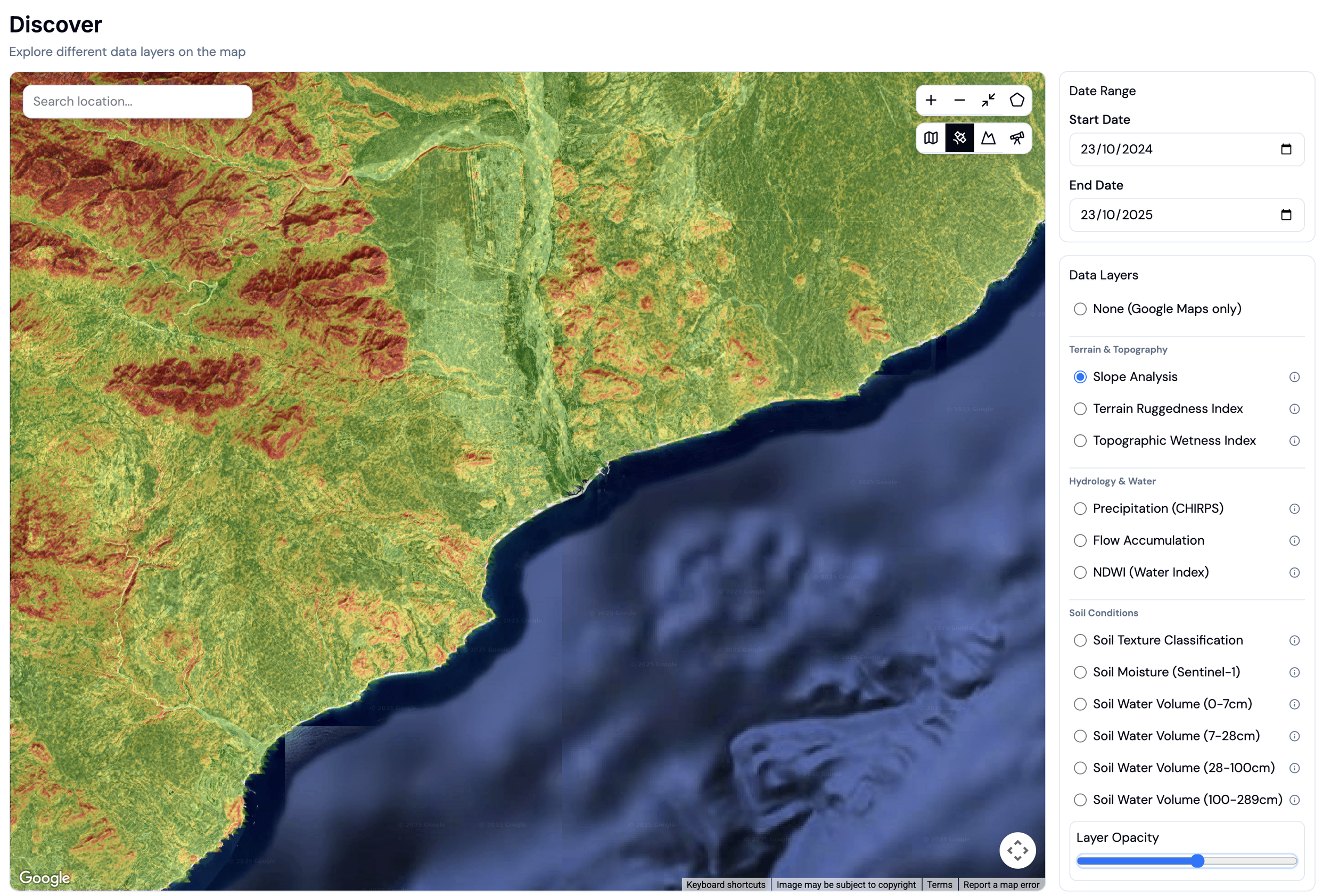Open the Start Date calendar picker
The image size is (1331, 896).
click(1286, 149)
